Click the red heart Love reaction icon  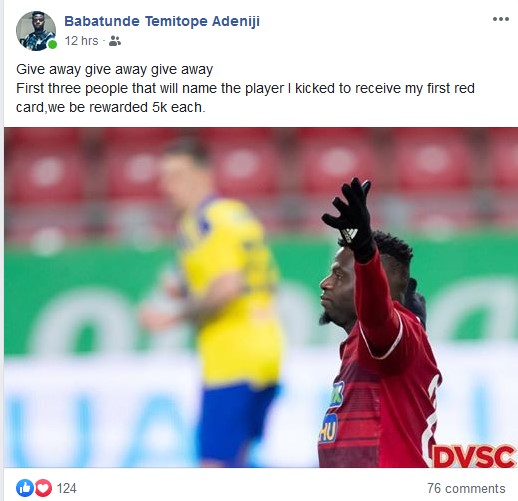(43, 488)
